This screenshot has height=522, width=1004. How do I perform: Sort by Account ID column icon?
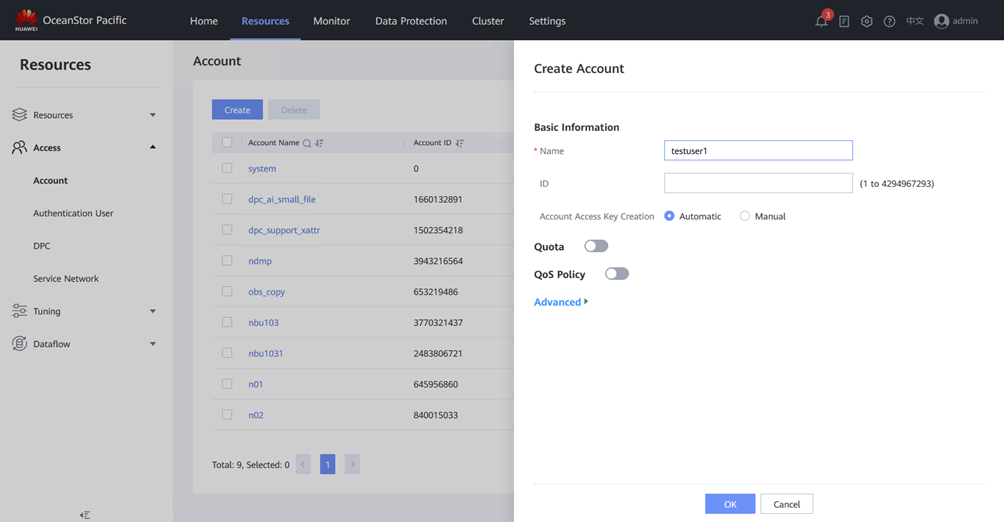coord(460,143)
